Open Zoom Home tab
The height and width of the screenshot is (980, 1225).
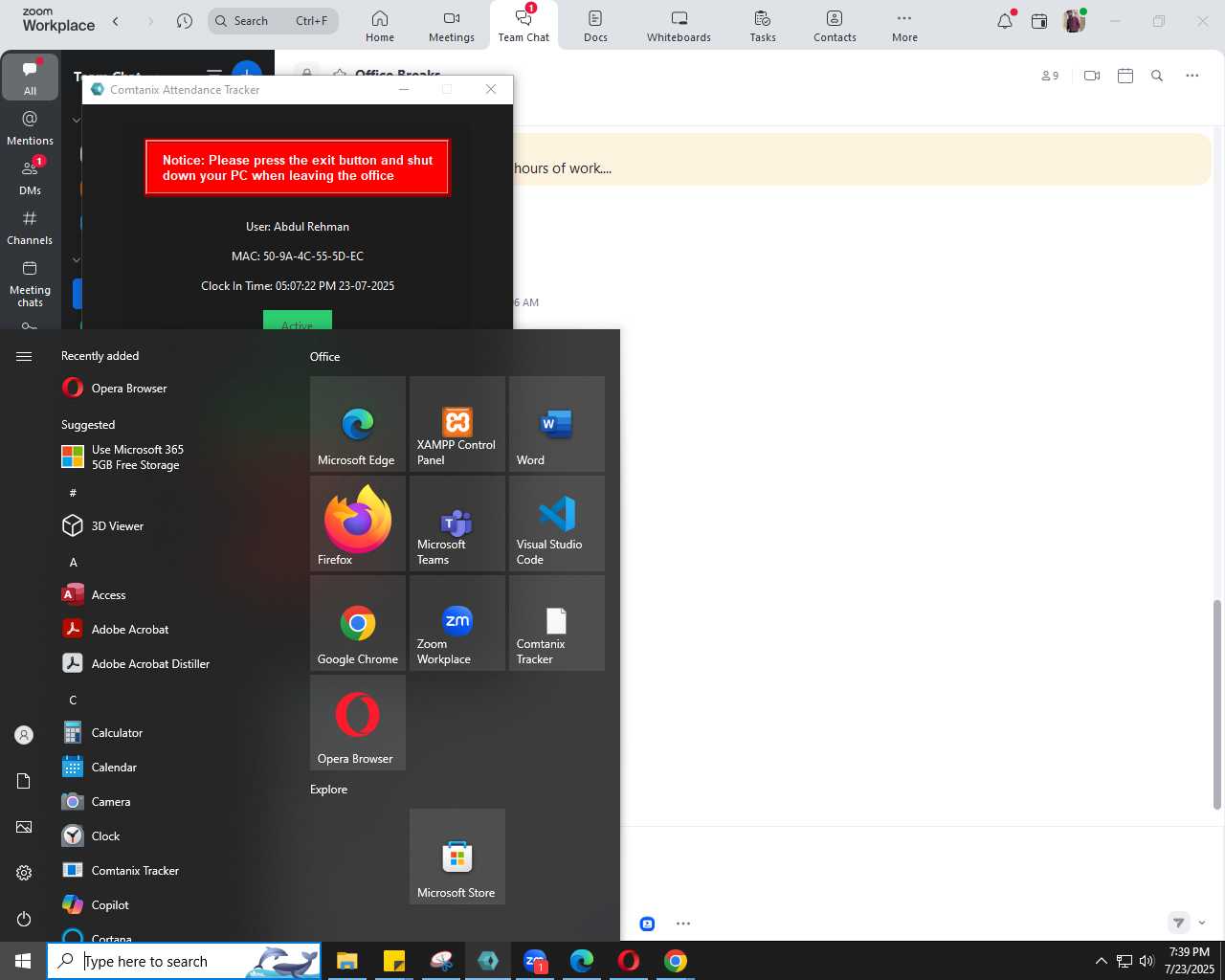click(380, 26)
